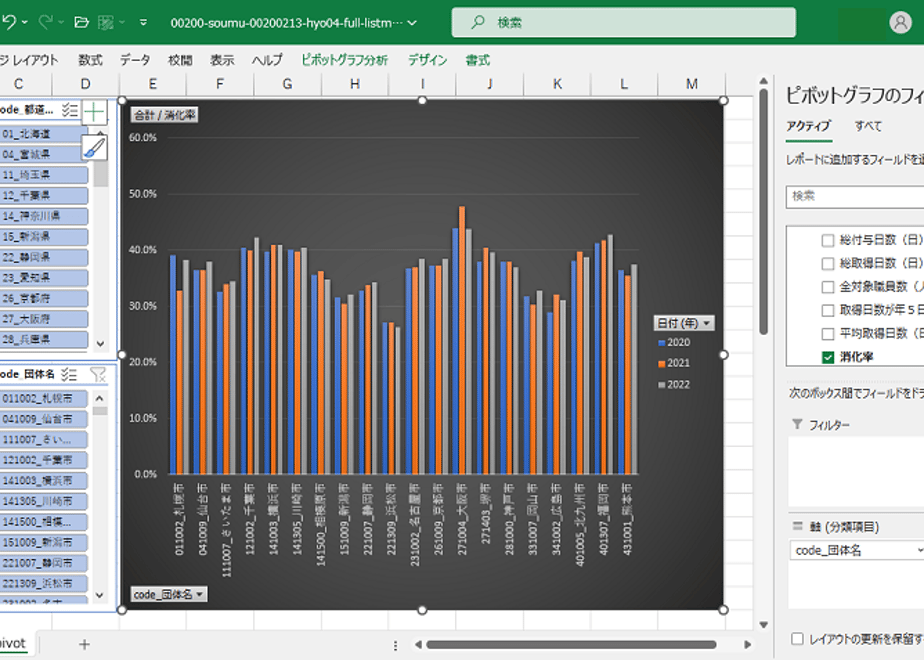Click the sheet tab bar options dots
Screen dimensions: 924x660
395,645
